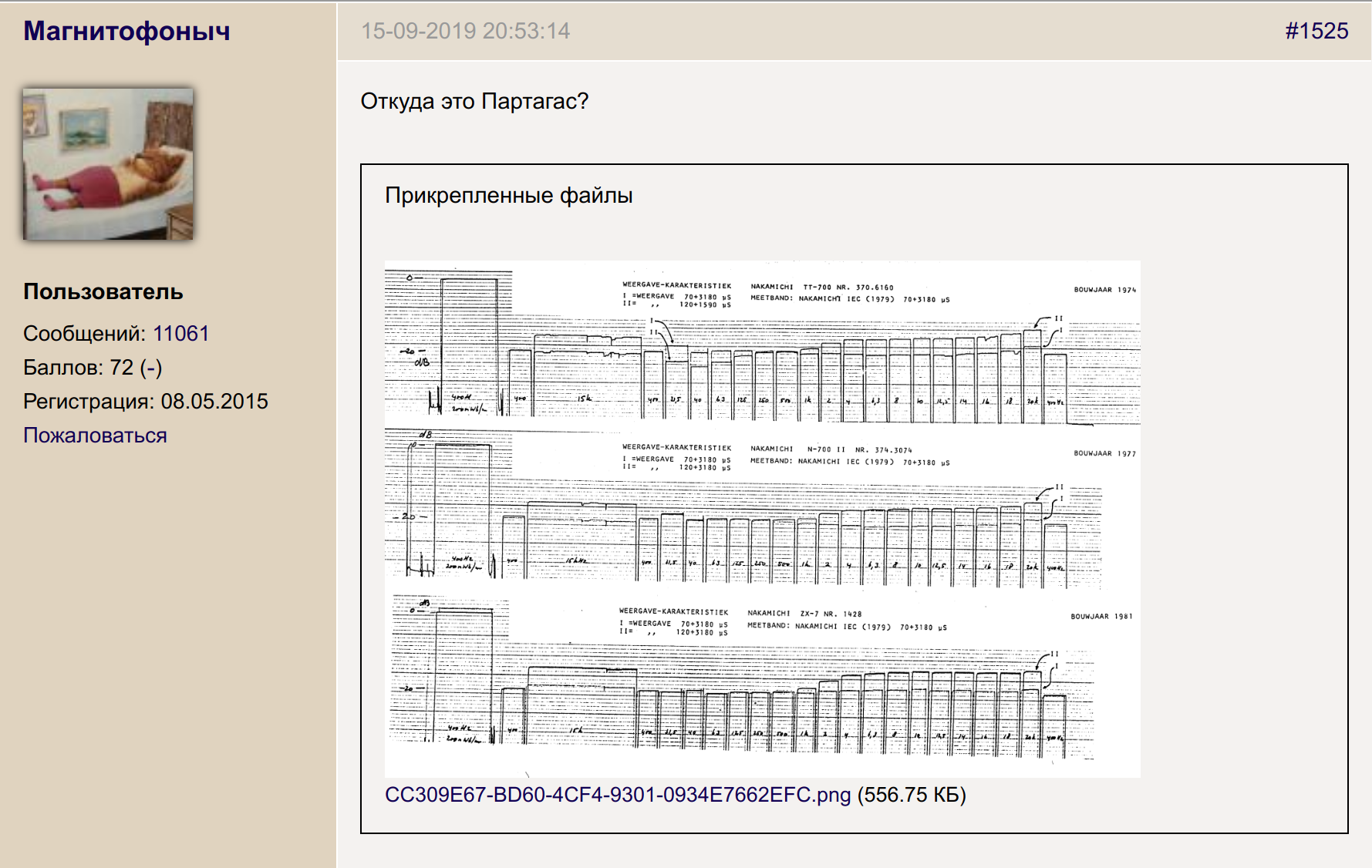Click the file size text (556.75 КБ)
Screen dimensions: 1372x868
(x=912, y=795)
